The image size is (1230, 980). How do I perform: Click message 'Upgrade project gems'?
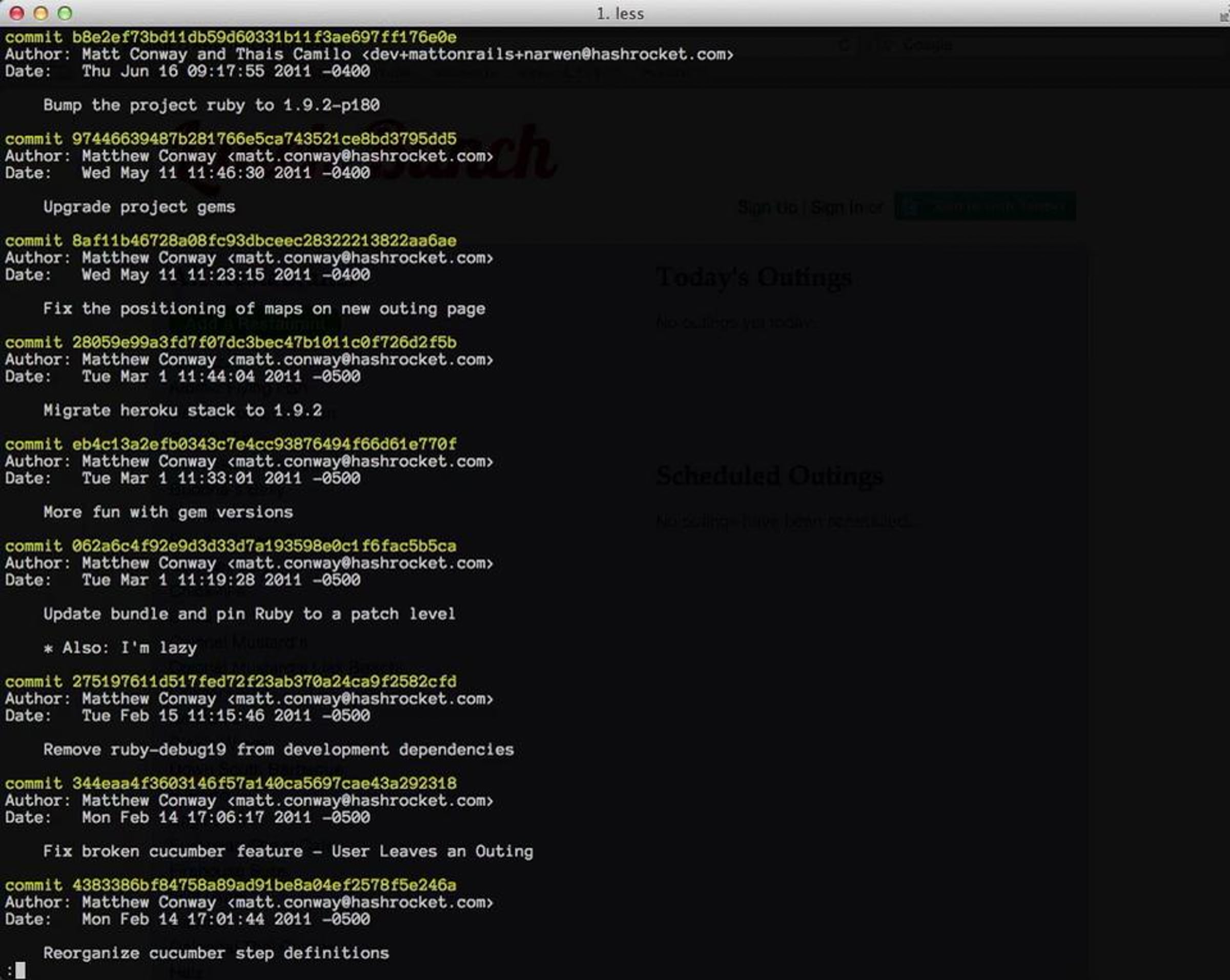tap(139, 207)
